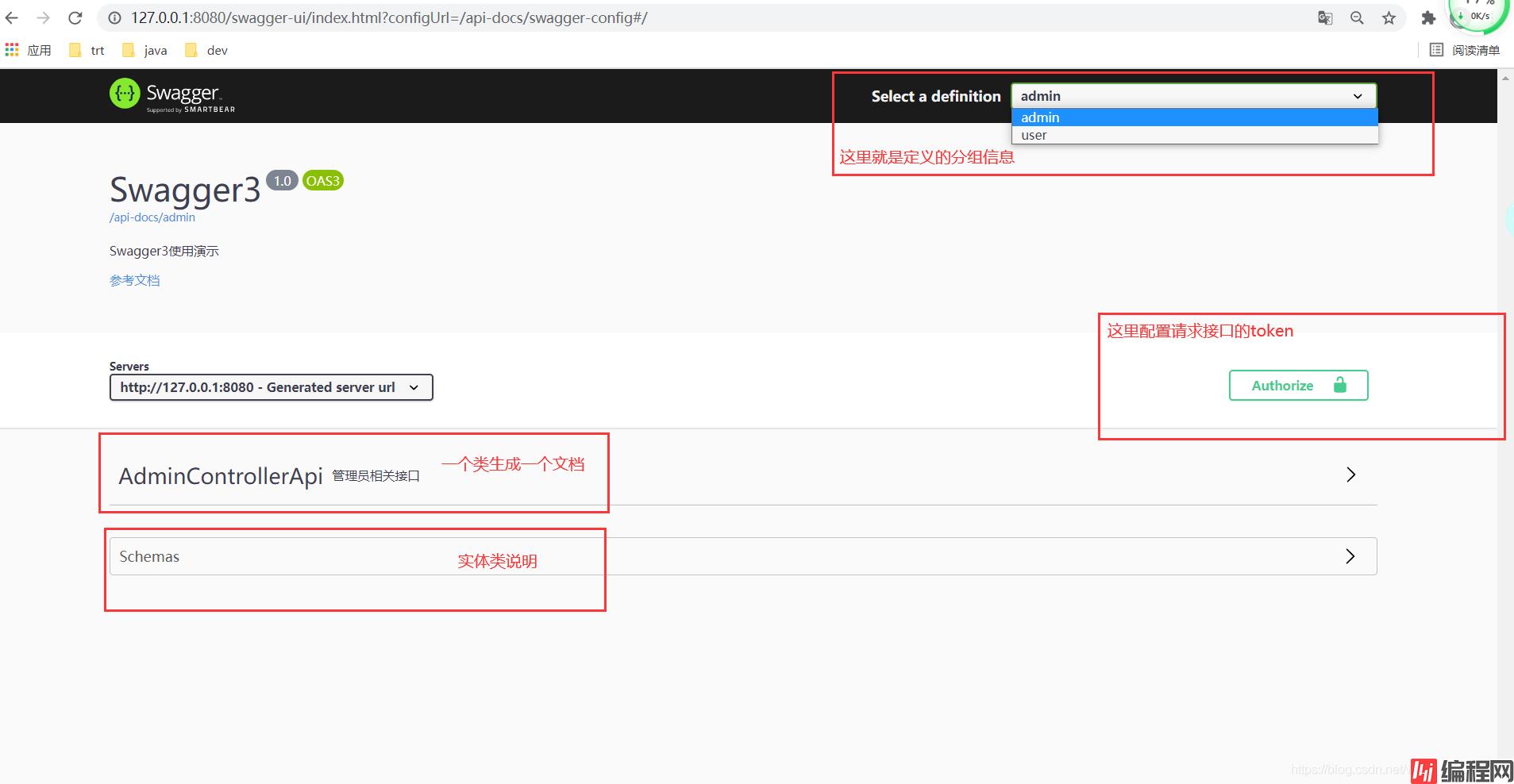Click the unlocked padlock icon in Authorize
Viewport: 1514px width, 784px height.
(x=1340, y=385)
